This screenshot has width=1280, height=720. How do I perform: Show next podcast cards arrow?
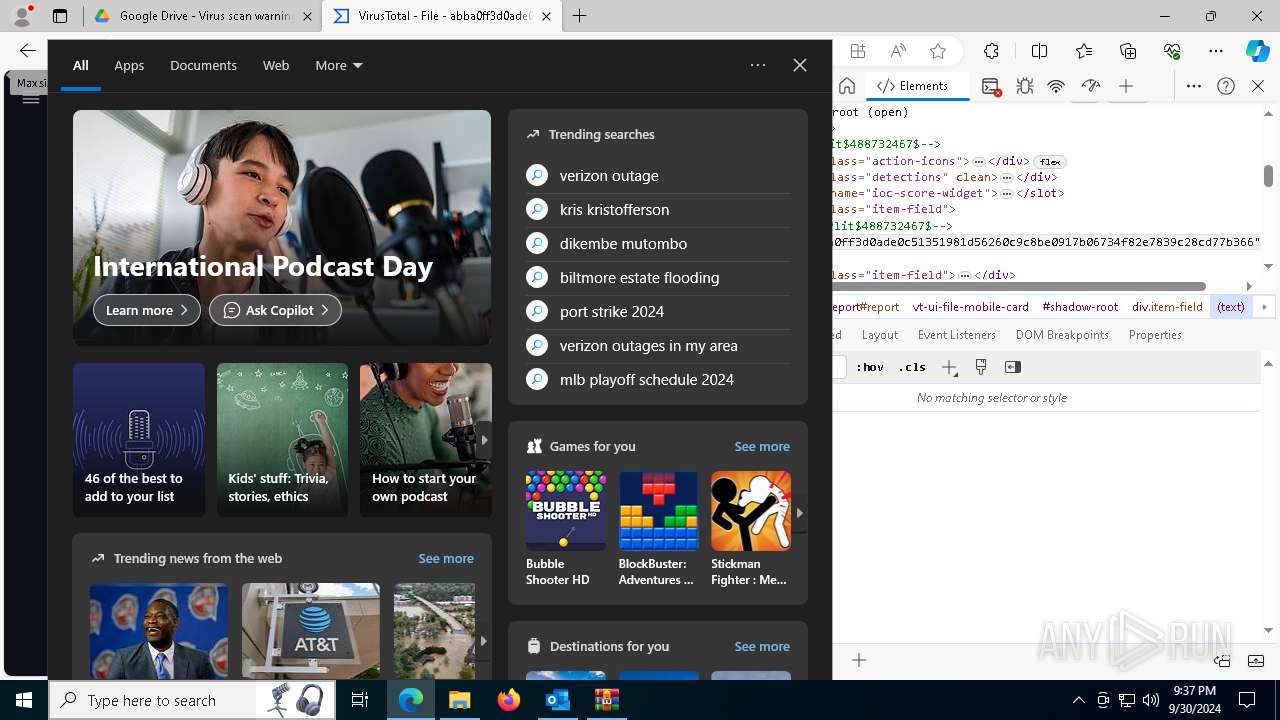click(484, 440)
